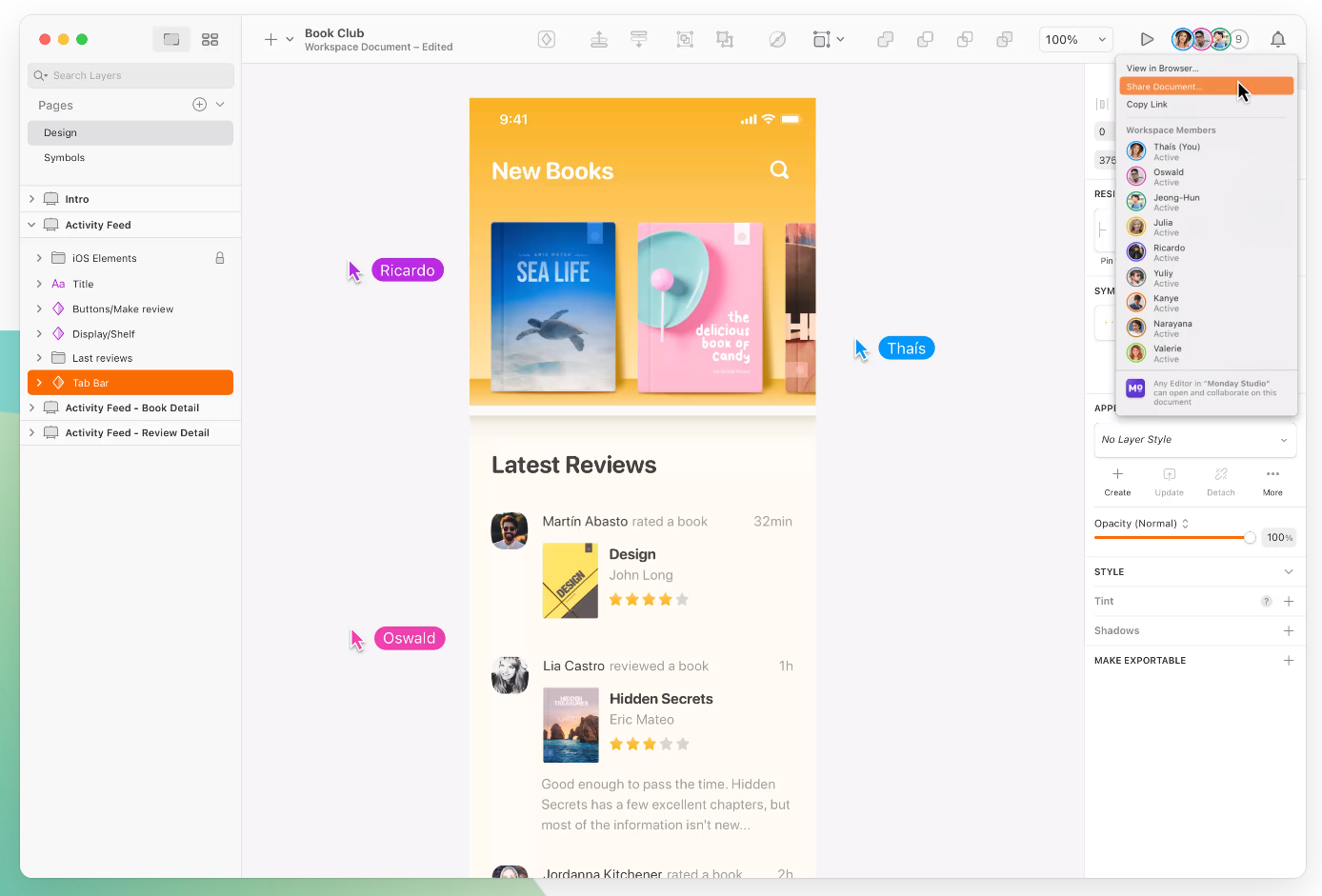
Task: Toggle lock on iOS Elements layer
Action: 220,258
